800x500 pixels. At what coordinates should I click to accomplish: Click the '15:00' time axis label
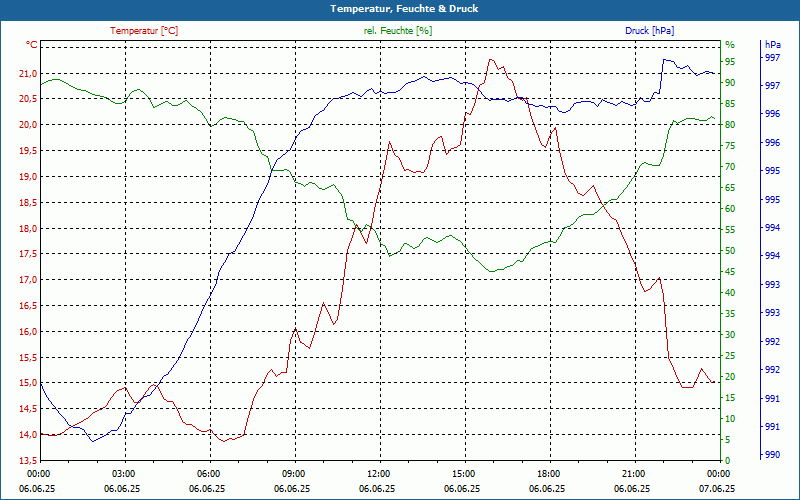coord(462,474)
